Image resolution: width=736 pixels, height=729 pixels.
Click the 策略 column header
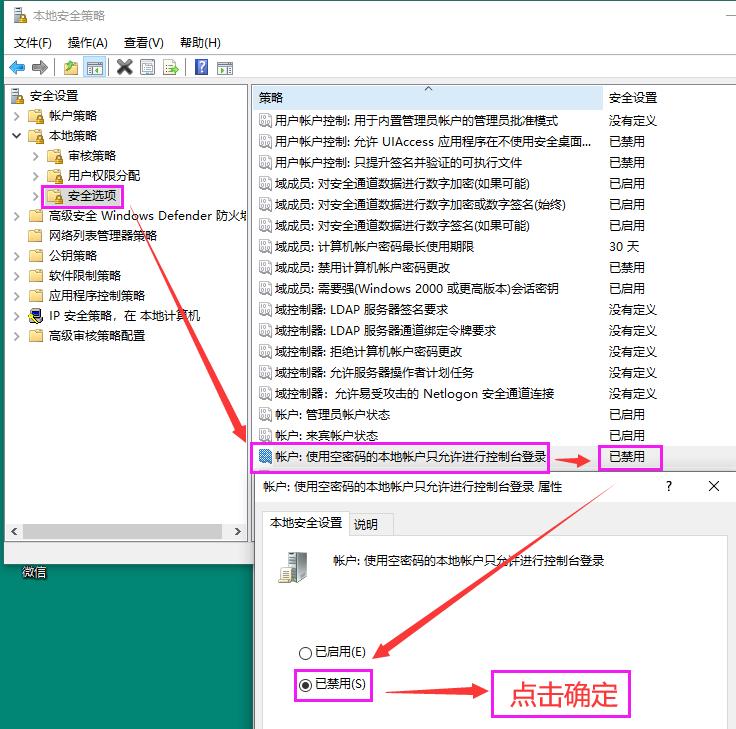tap(271, 97)
